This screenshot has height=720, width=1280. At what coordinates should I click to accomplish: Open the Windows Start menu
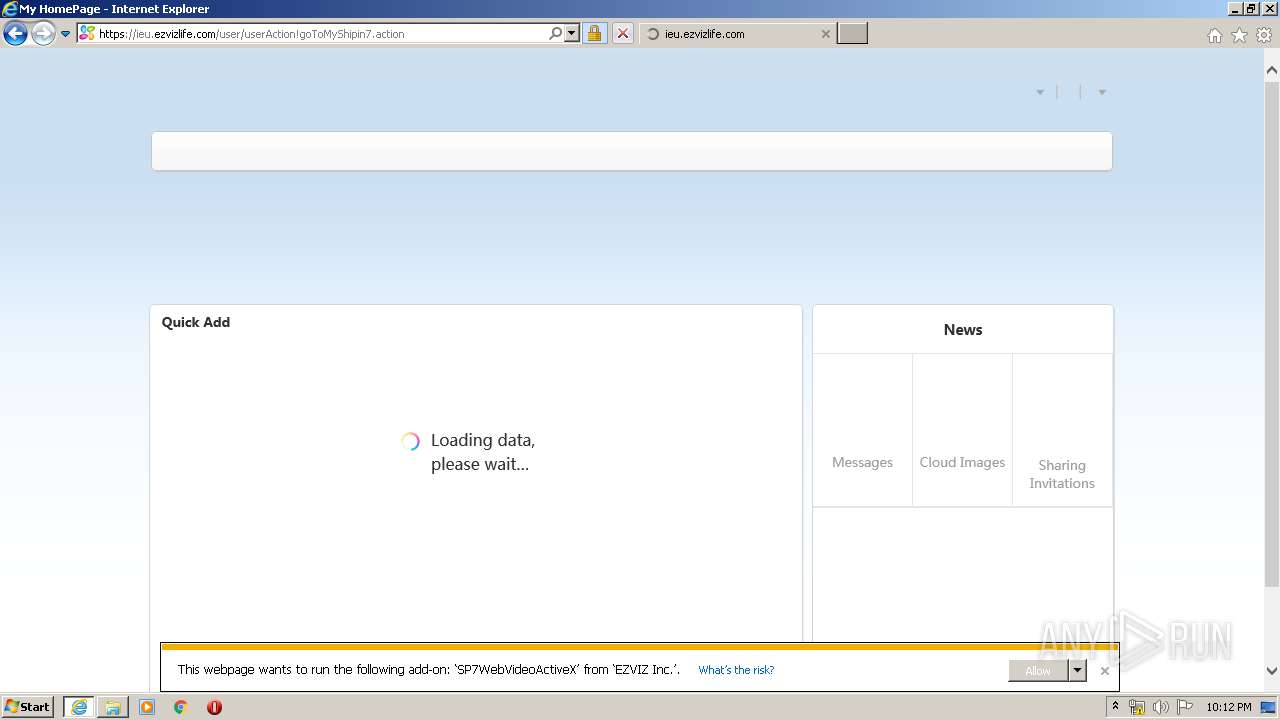click(x=28, y=707)
